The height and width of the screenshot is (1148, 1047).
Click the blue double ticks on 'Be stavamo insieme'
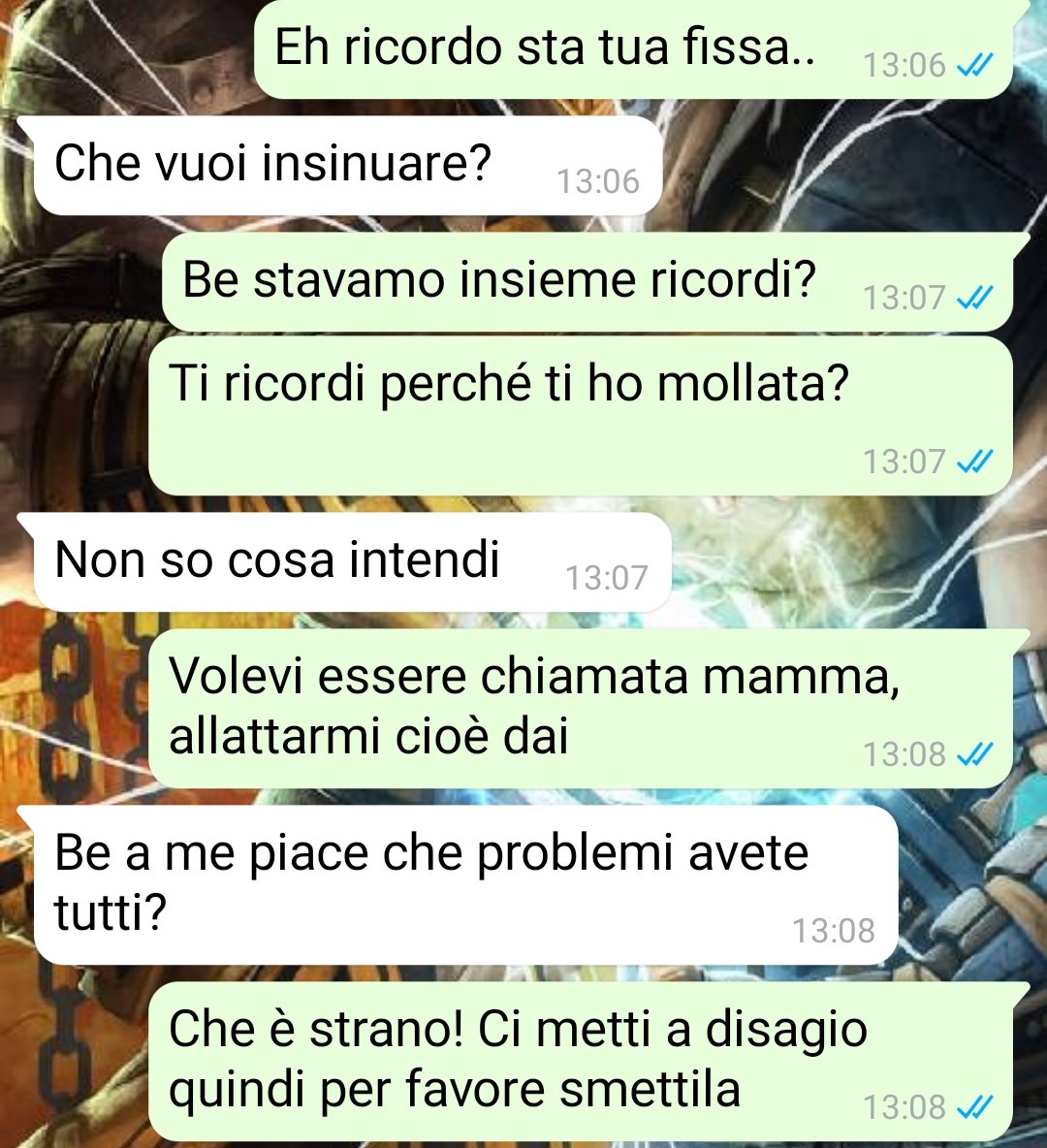(x=976, y=298)
